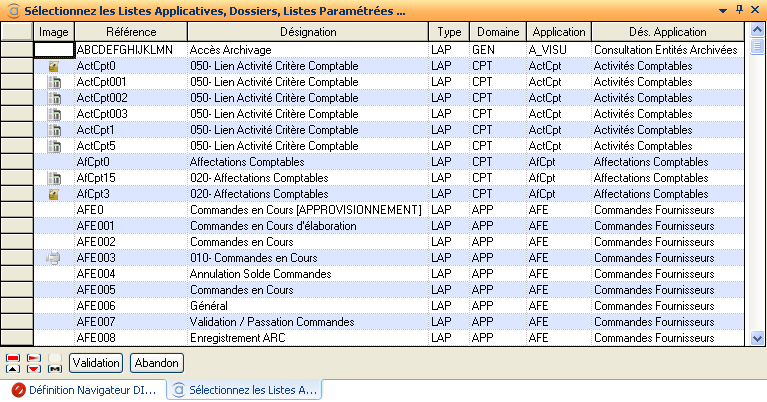This screenshot has width=767, height=402.
Task: Click the document icon beside AfCpt15
Action: 54,178
